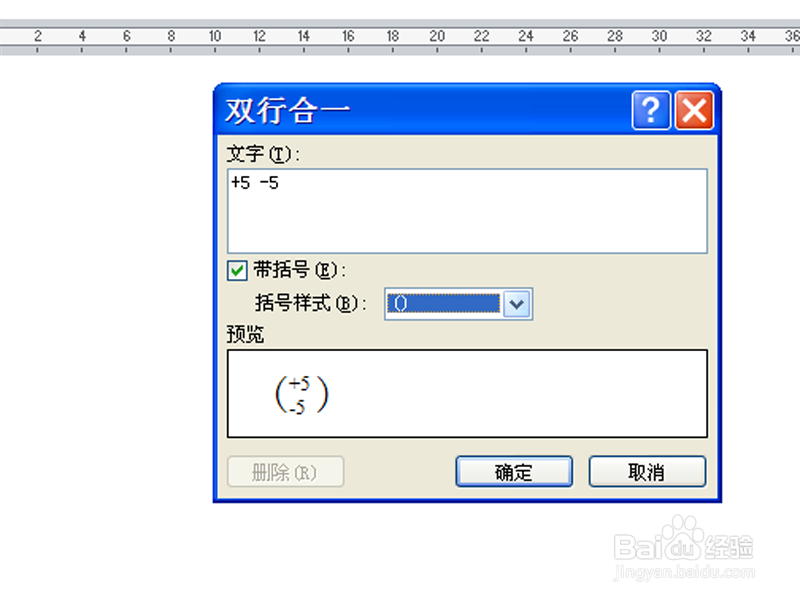The image size is (800, 600).
Task: Click the ruler at mark 30
Action: click(x=659, y=36)
